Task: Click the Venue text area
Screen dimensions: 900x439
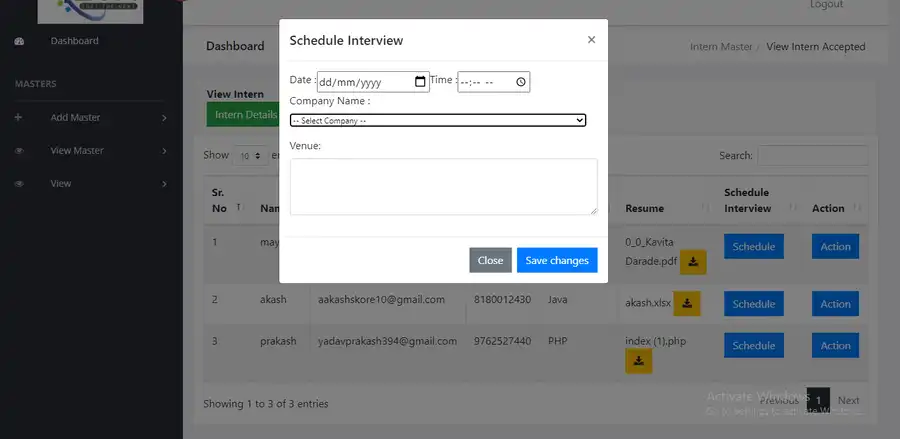Action: 443,186
